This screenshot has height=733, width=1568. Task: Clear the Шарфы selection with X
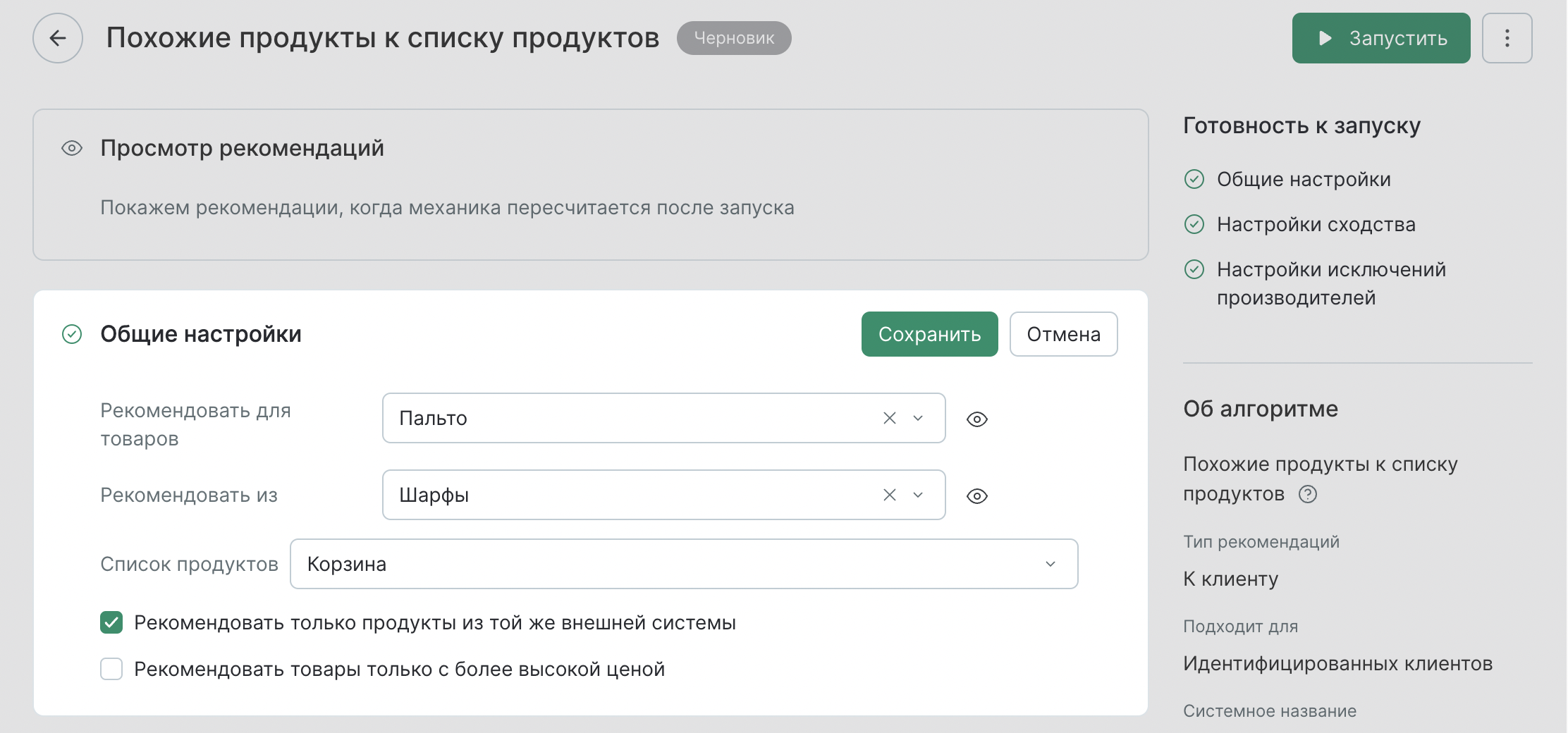[x=890, y=495]
